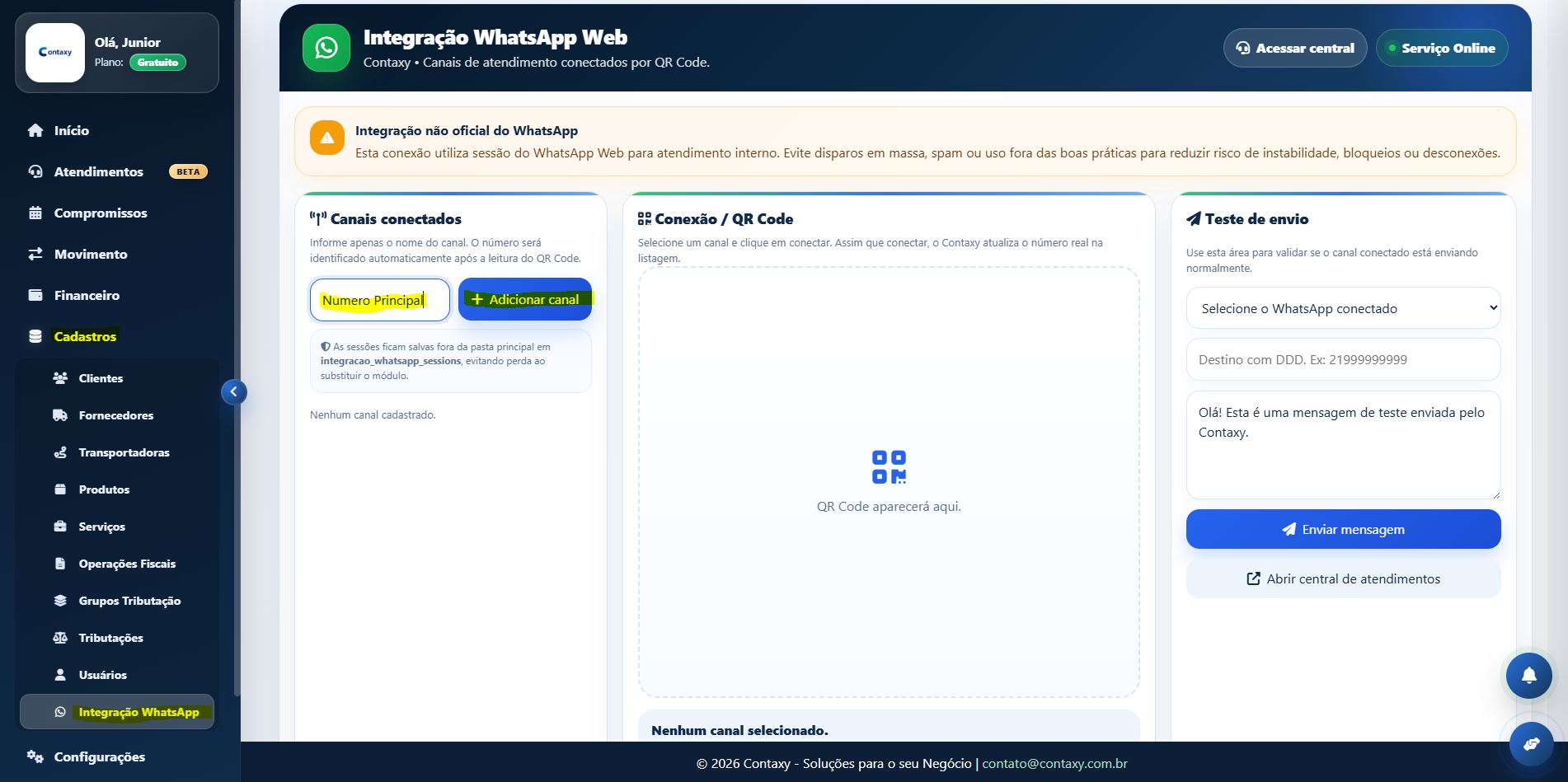The image size is (1568, 782).
Task: Click the Adicionar canal button
Action: pos(525,299)
